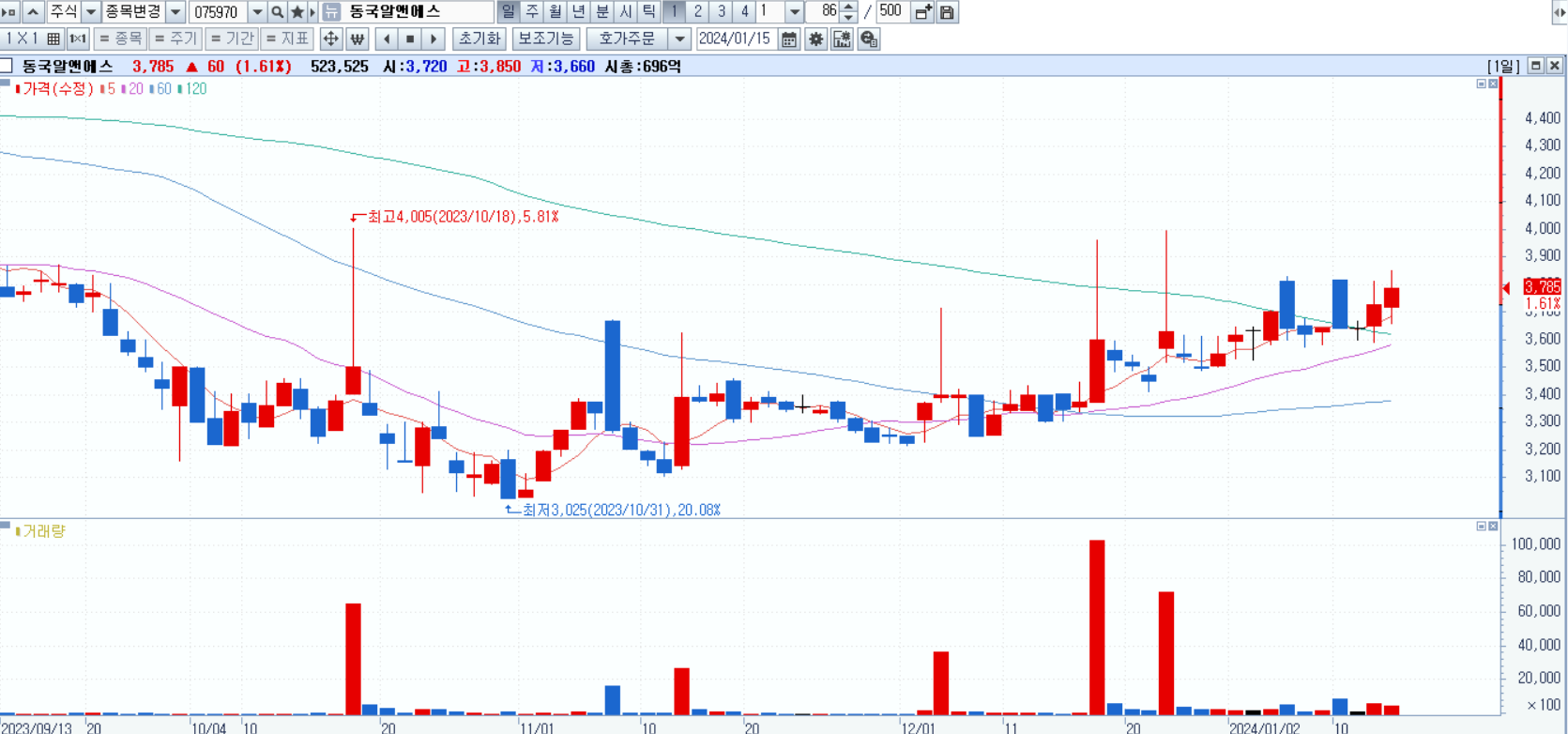
Task: Click the 보조기능 button
Action: click(546, 39)
